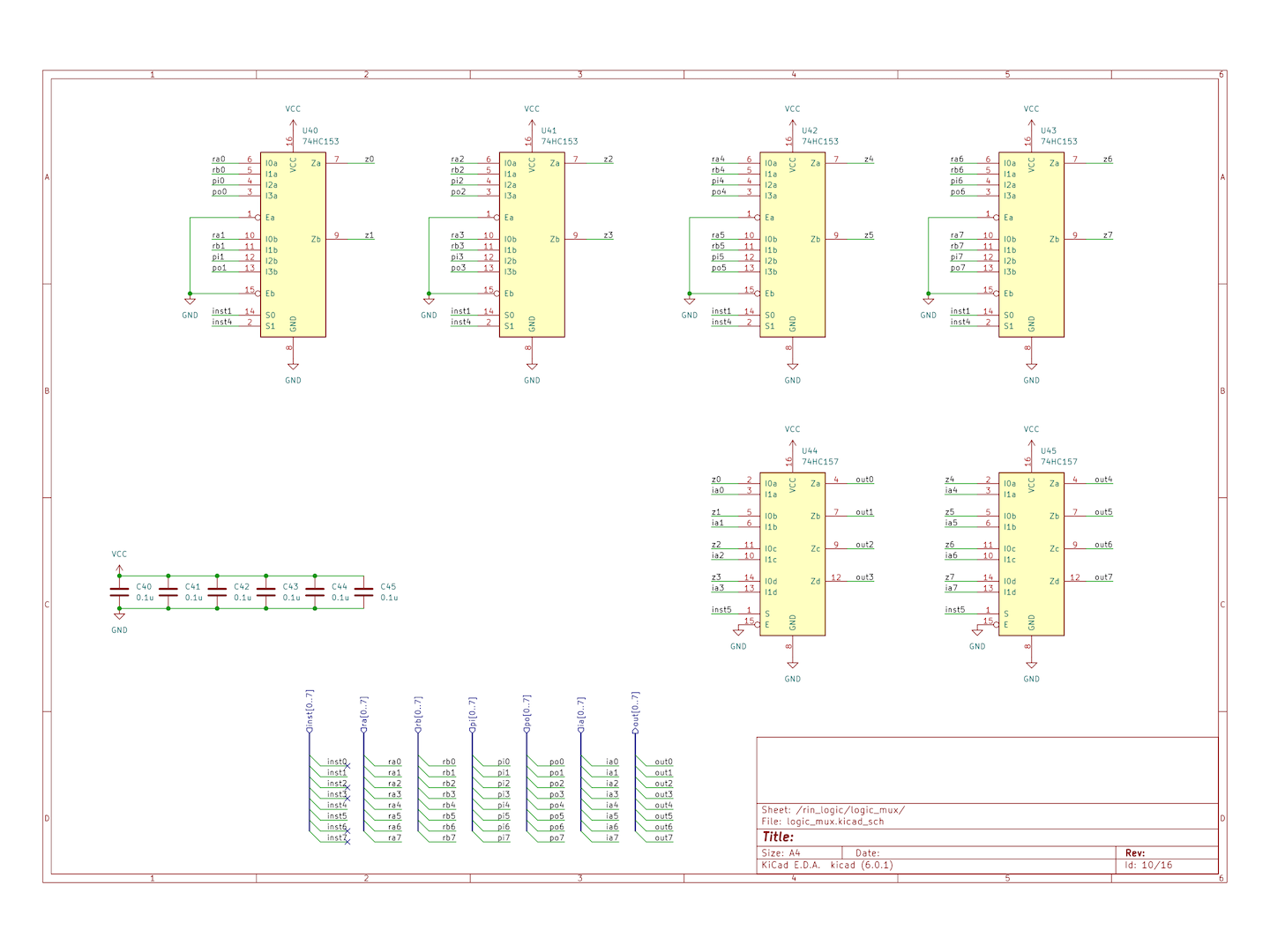1270x952 pixels.
Task: Select the sheet path /rin_logic/logic_mux/ text
Action: (850, 810)
